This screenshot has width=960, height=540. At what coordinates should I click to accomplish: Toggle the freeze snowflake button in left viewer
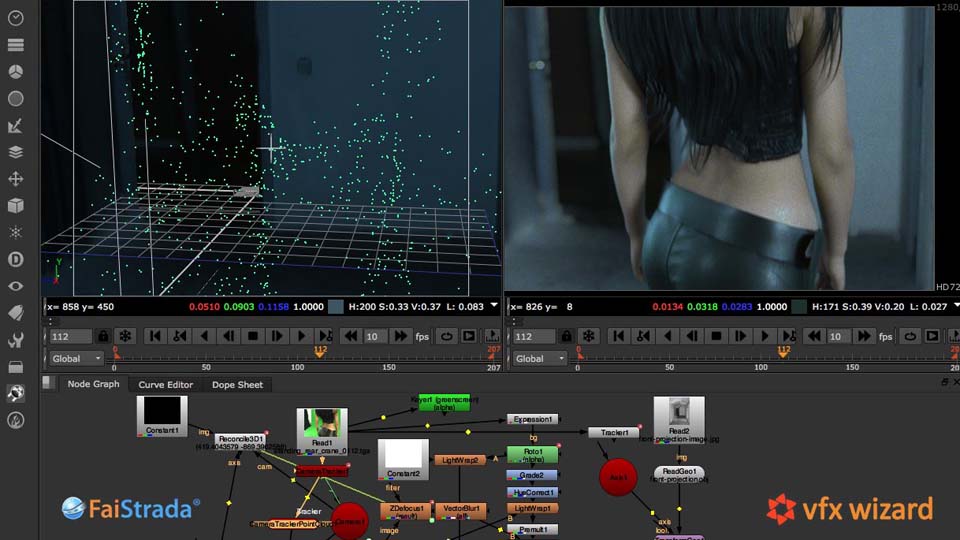point(125,336)
